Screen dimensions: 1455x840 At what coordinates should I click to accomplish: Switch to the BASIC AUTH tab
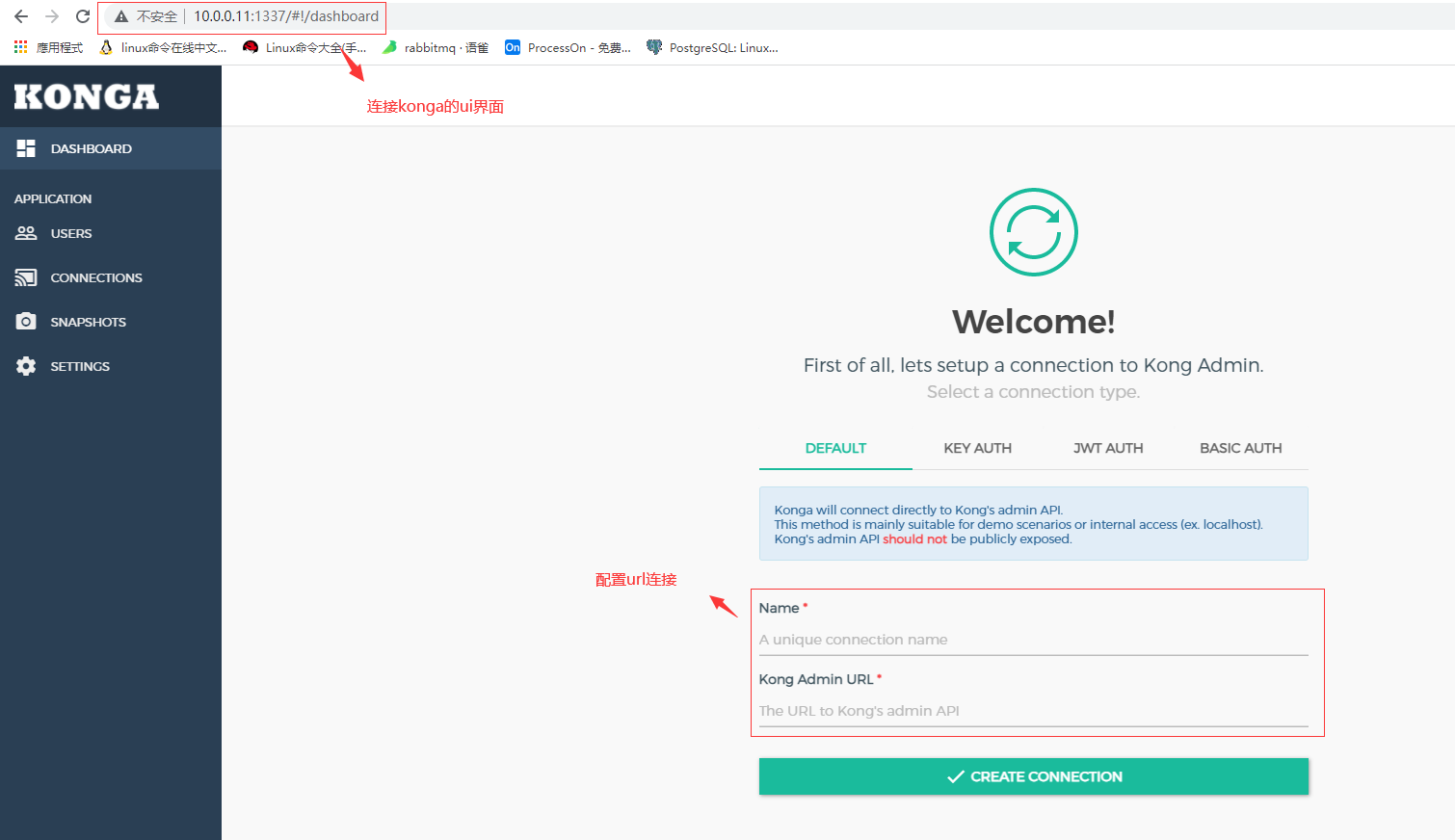point(1240,448)
